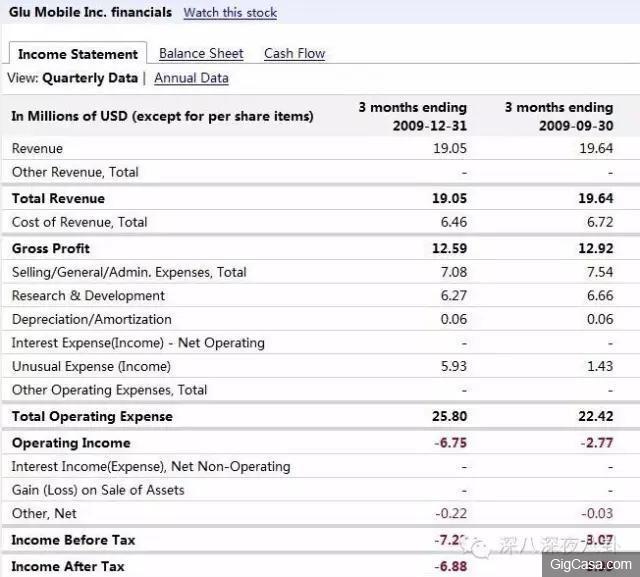Image resolution: width=640 pixels, height=577 pixels.
Task: Select the 'Other, Net' row label
Action: coord(44,513)
